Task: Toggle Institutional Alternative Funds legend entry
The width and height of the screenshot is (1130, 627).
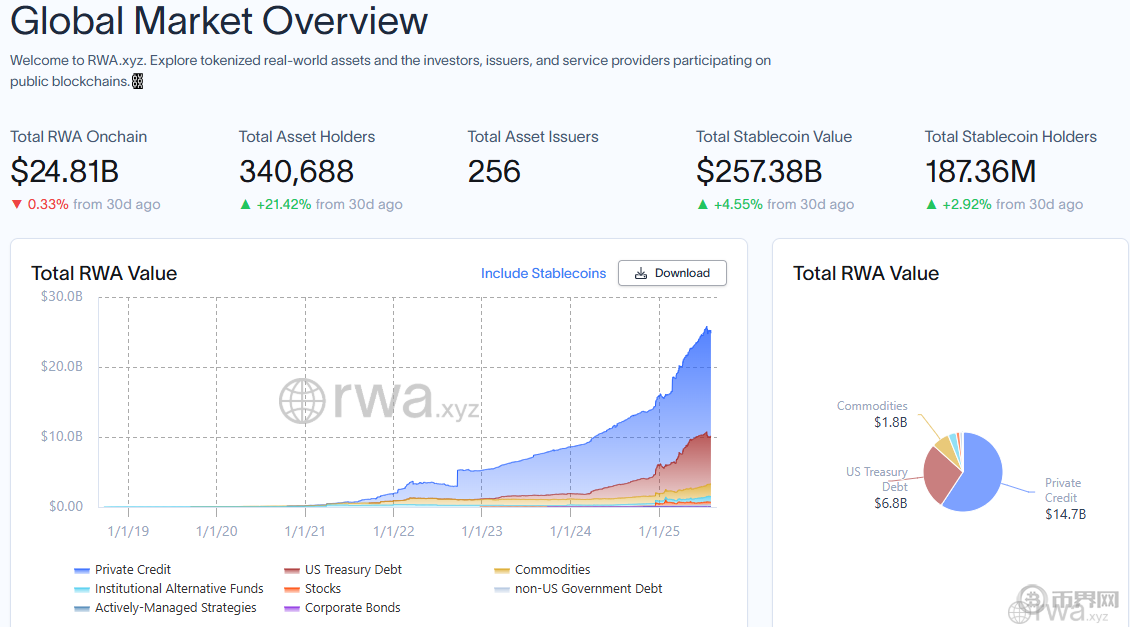Action: pyautogui.click(x=178, y=589)
